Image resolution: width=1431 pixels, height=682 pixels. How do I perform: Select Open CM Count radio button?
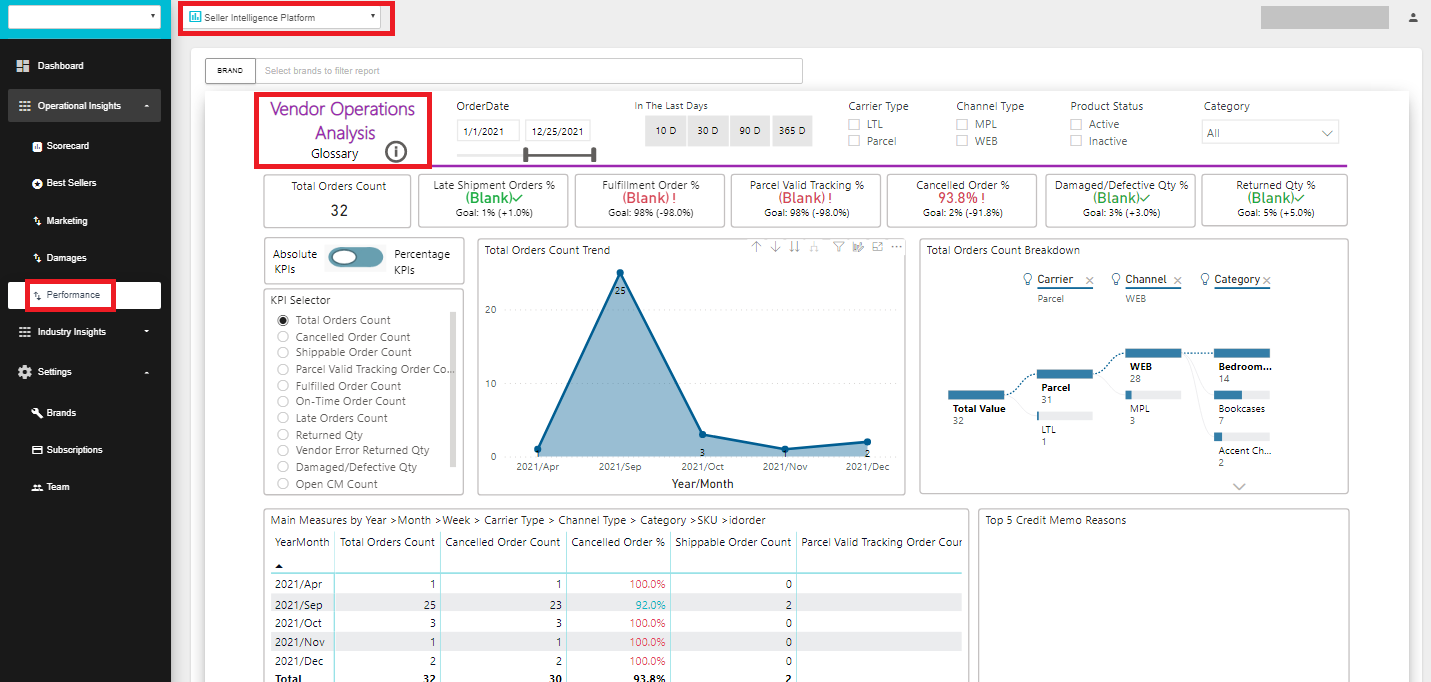coord(282,484)
